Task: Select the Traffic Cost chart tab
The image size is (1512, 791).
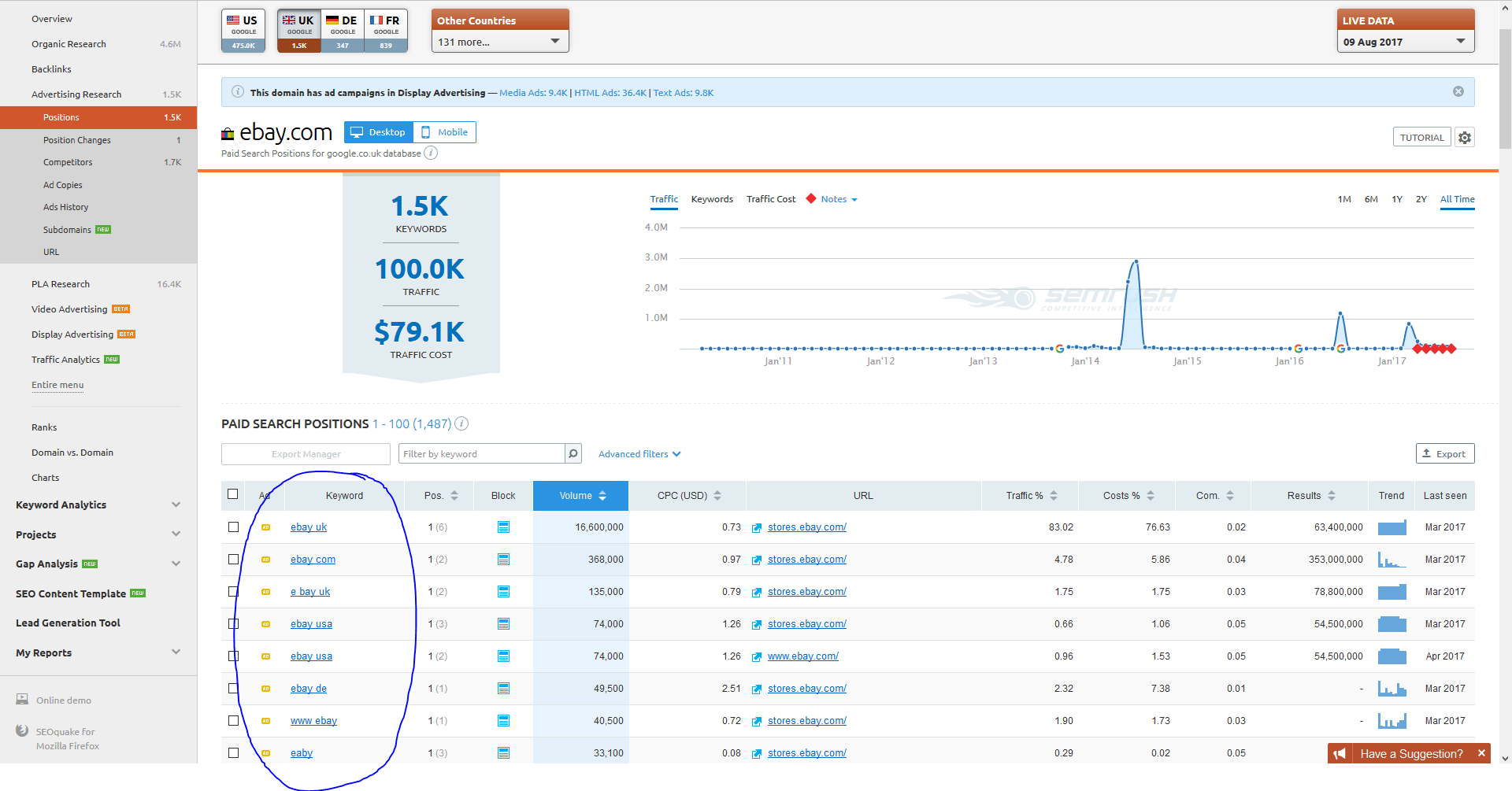Action: pos(771,199)
